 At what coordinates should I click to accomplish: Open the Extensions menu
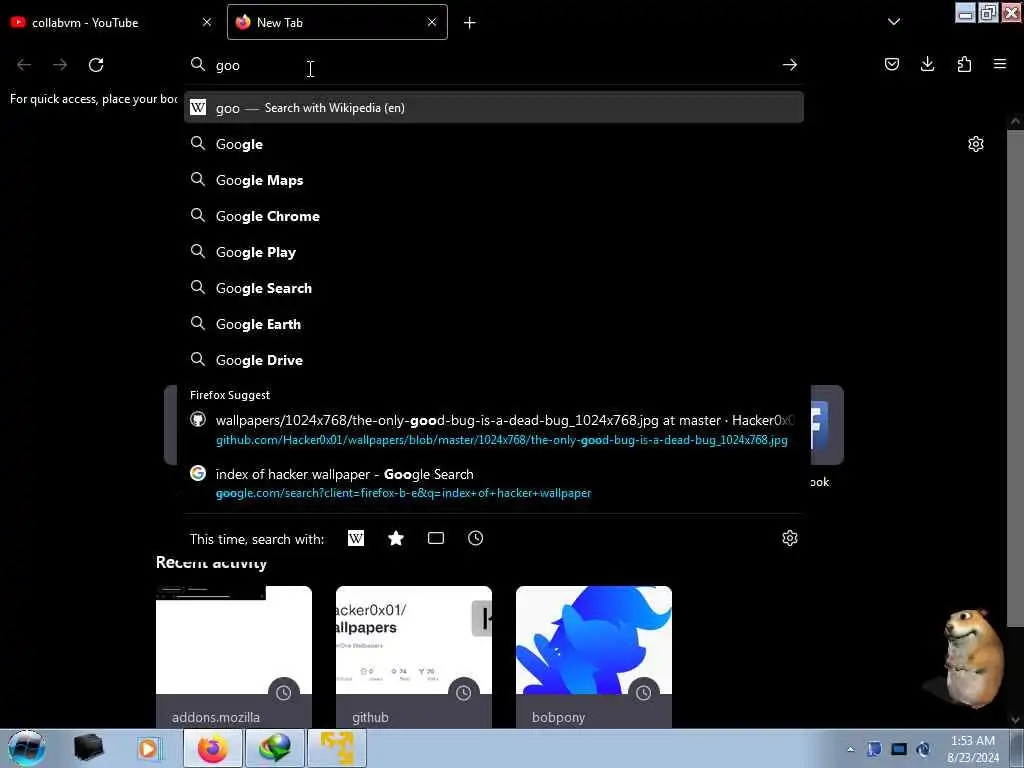[x=964, y=64]
